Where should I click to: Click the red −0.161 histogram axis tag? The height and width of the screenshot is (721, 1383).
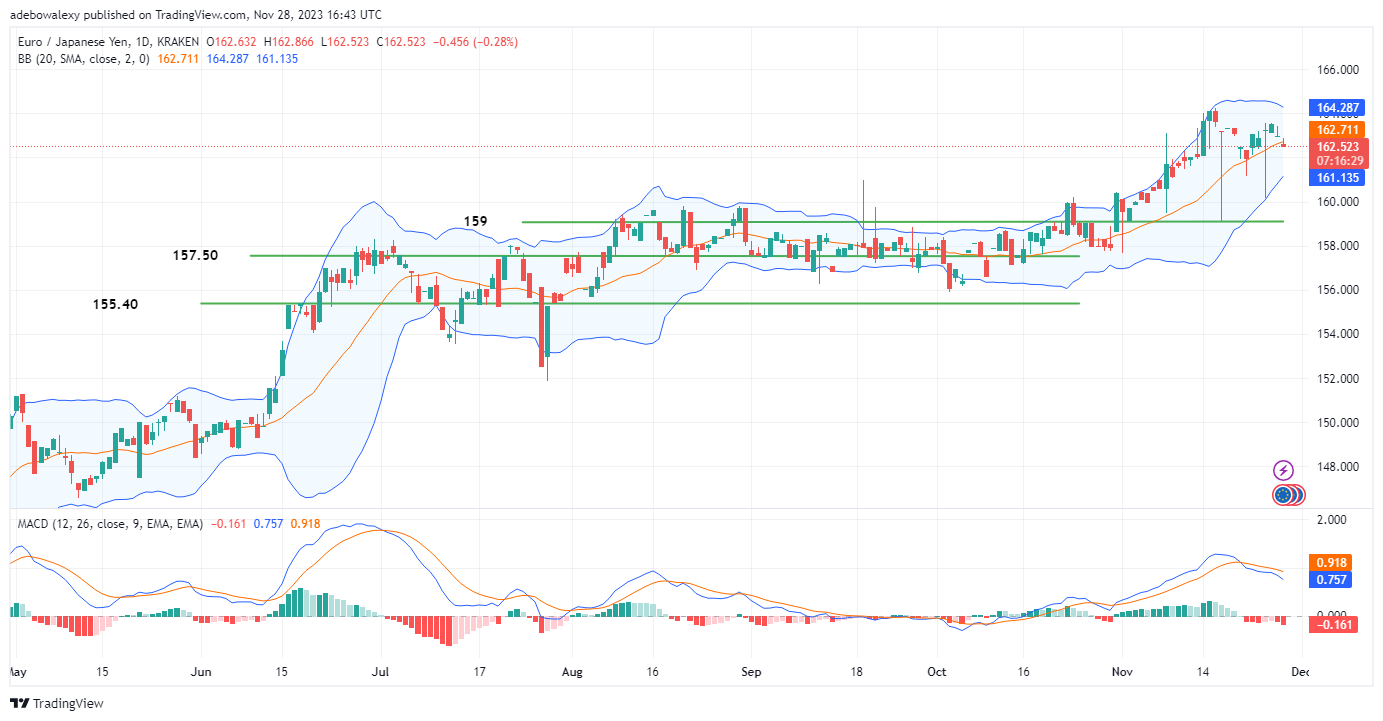point(1336,623)
